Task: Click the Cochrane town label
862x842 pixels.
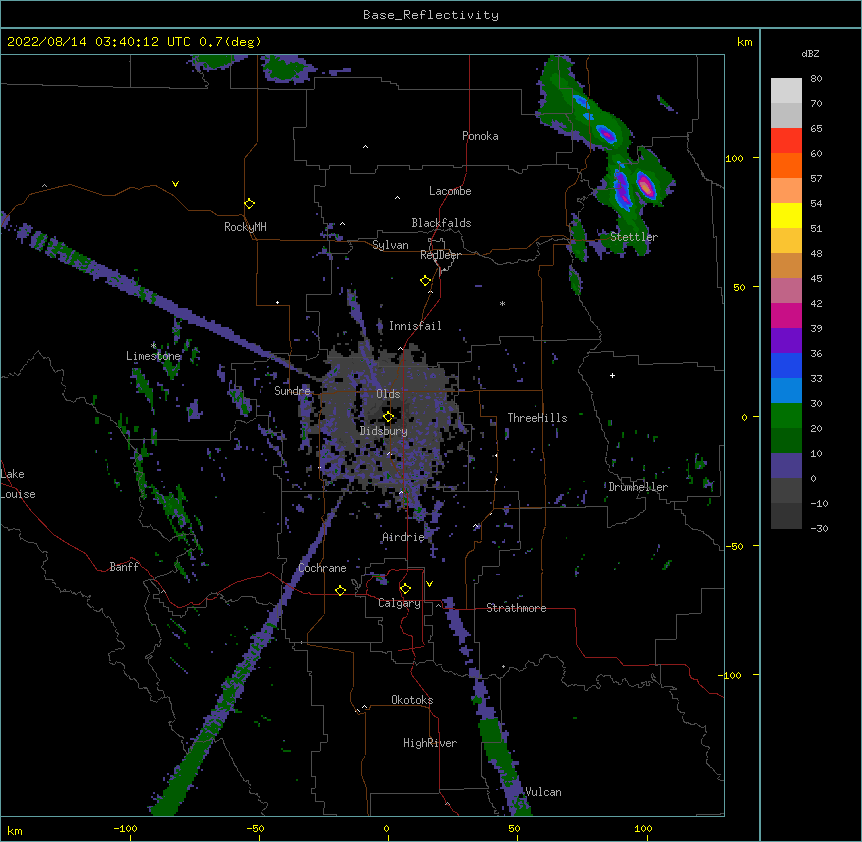Action: click(322, 568)
